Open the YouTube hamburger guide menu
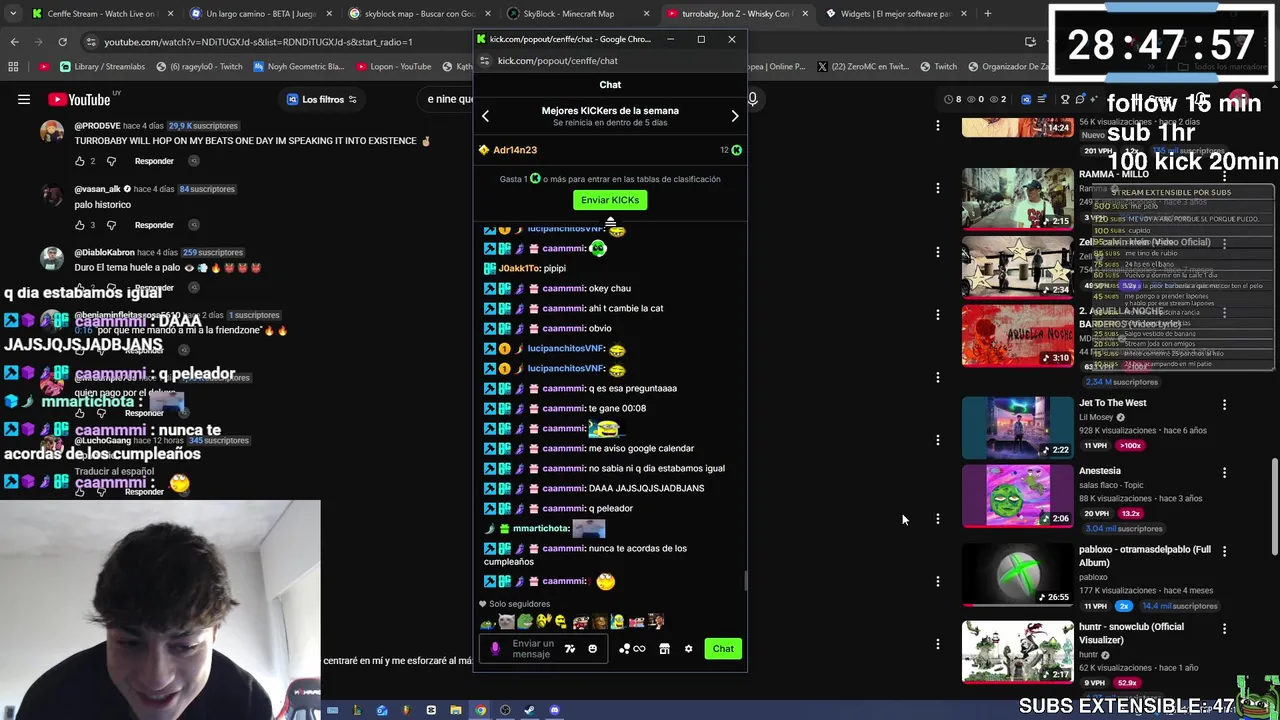 tap(23, 99)
